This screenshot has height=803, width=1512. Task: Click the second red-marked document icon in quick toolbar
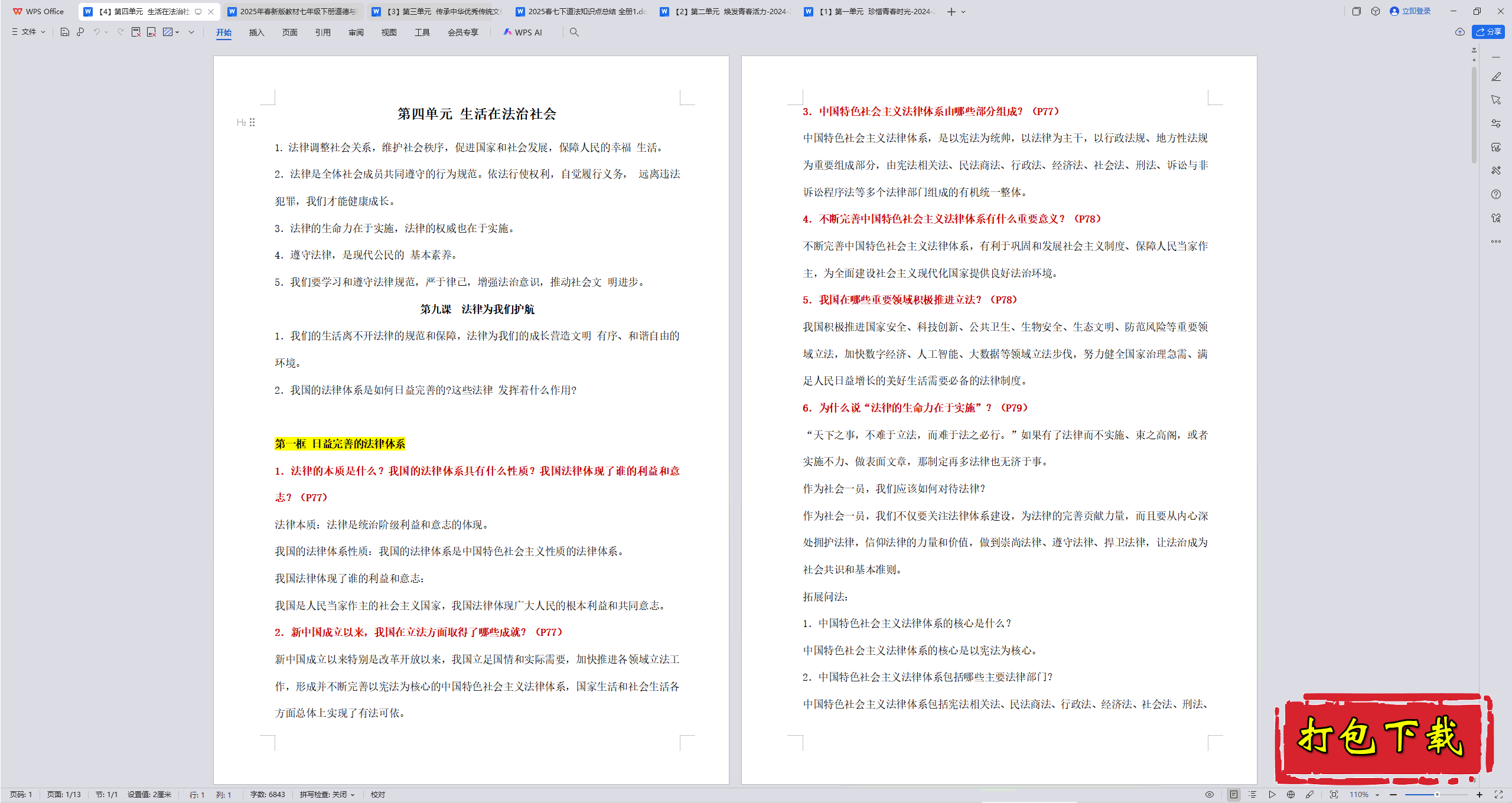click(x=151, y=32)
